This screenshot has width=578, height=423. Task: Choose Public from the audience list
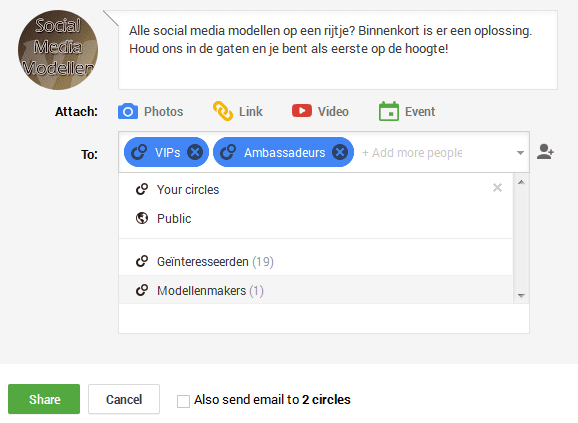[316, 219]
